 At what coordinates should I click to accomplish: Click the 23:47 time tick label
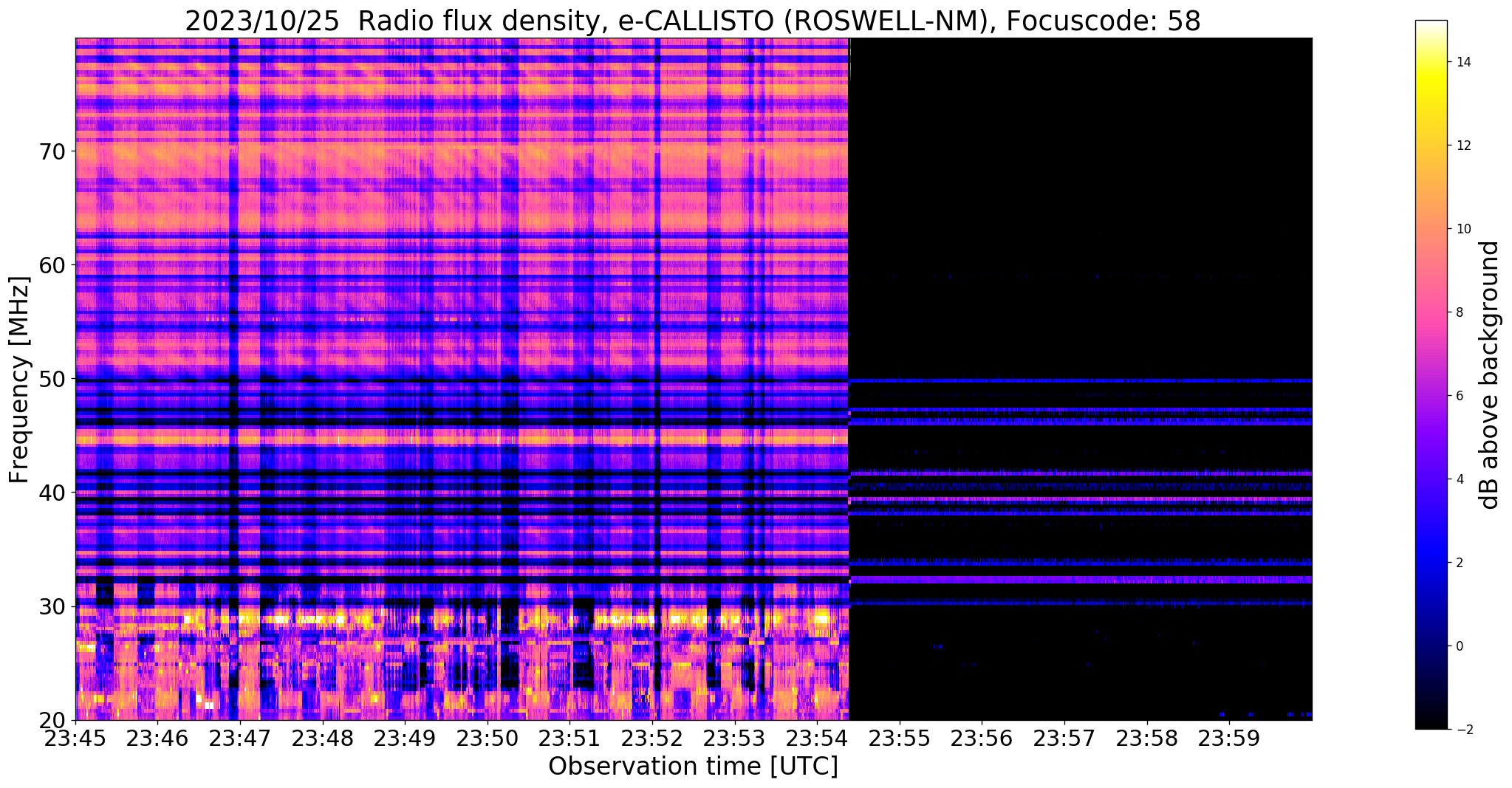pyautogui.click(x=240, y=739)
